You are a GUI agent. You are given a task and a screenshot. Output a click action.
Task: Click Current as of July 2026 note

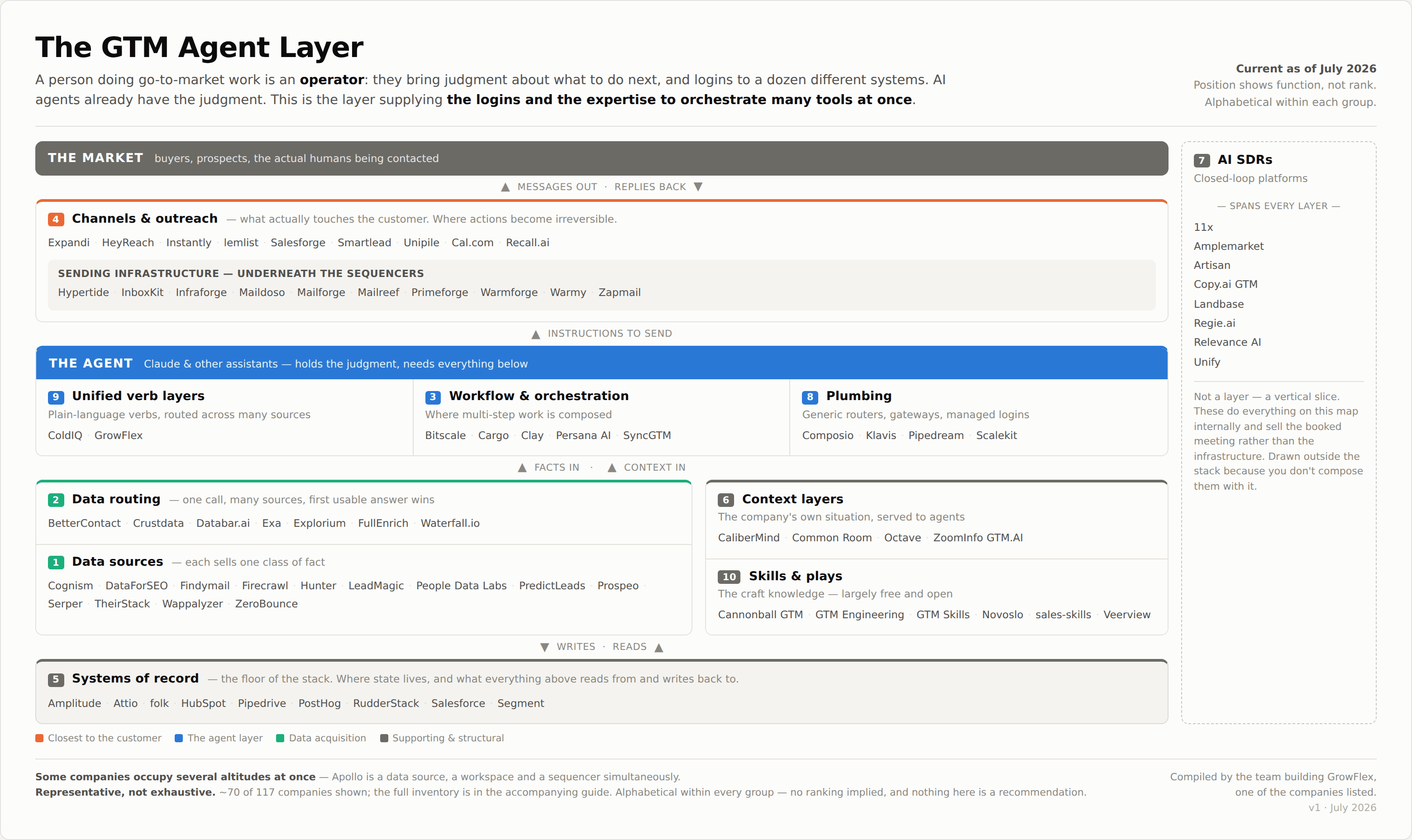pos(1306,68)
